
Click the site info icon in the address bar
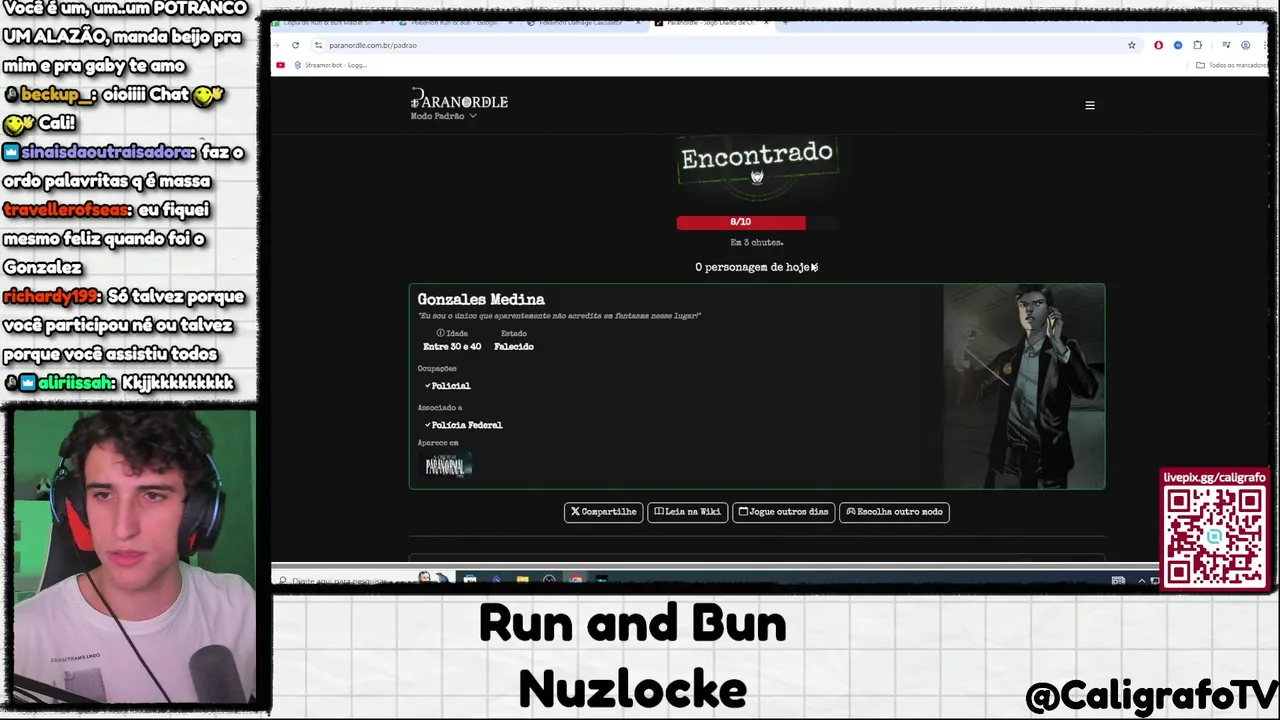[318, 45]
